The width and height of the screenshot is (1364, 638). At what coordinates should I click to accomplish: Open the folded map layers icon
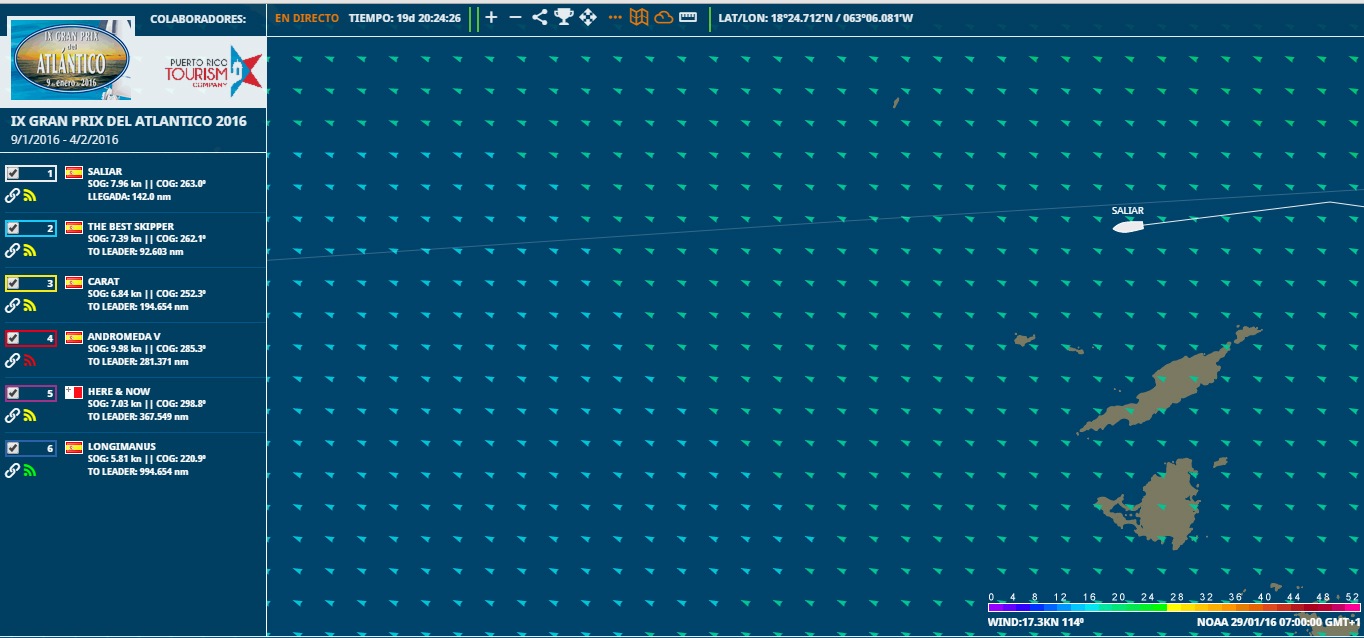point(638,18)
